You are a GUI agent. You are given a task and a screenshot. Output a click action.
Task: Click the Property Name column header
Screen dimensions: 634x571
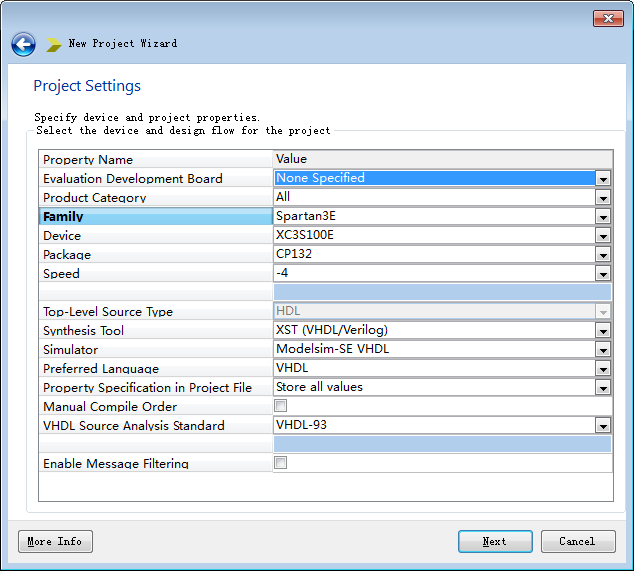(156, 159)
